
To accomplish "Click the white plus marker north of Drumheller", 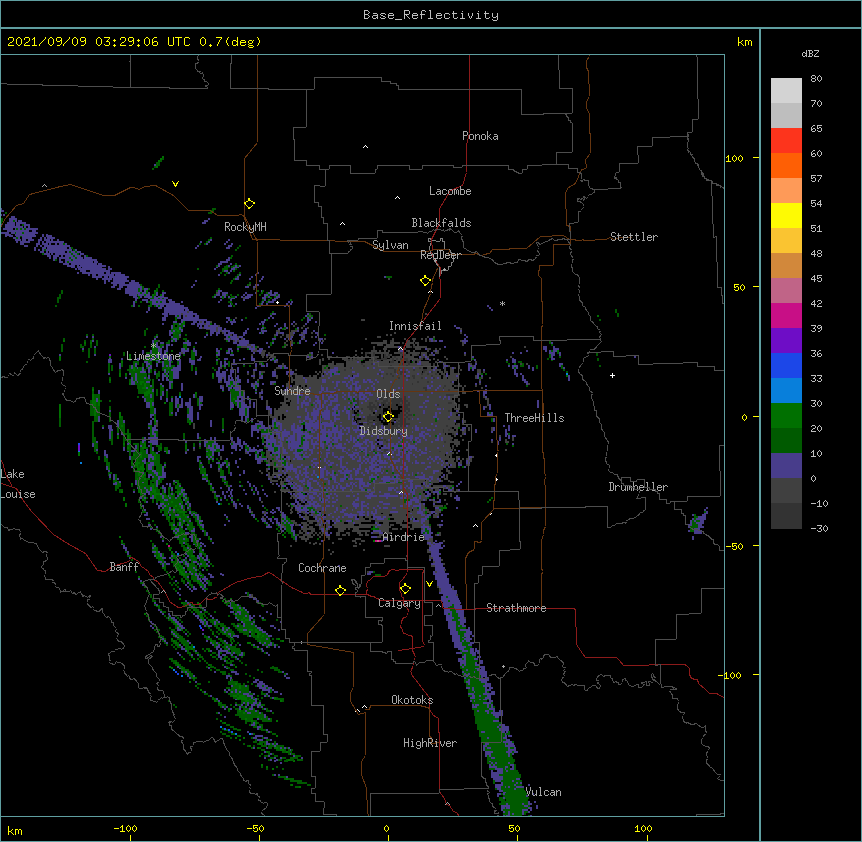I will point(612,375).
